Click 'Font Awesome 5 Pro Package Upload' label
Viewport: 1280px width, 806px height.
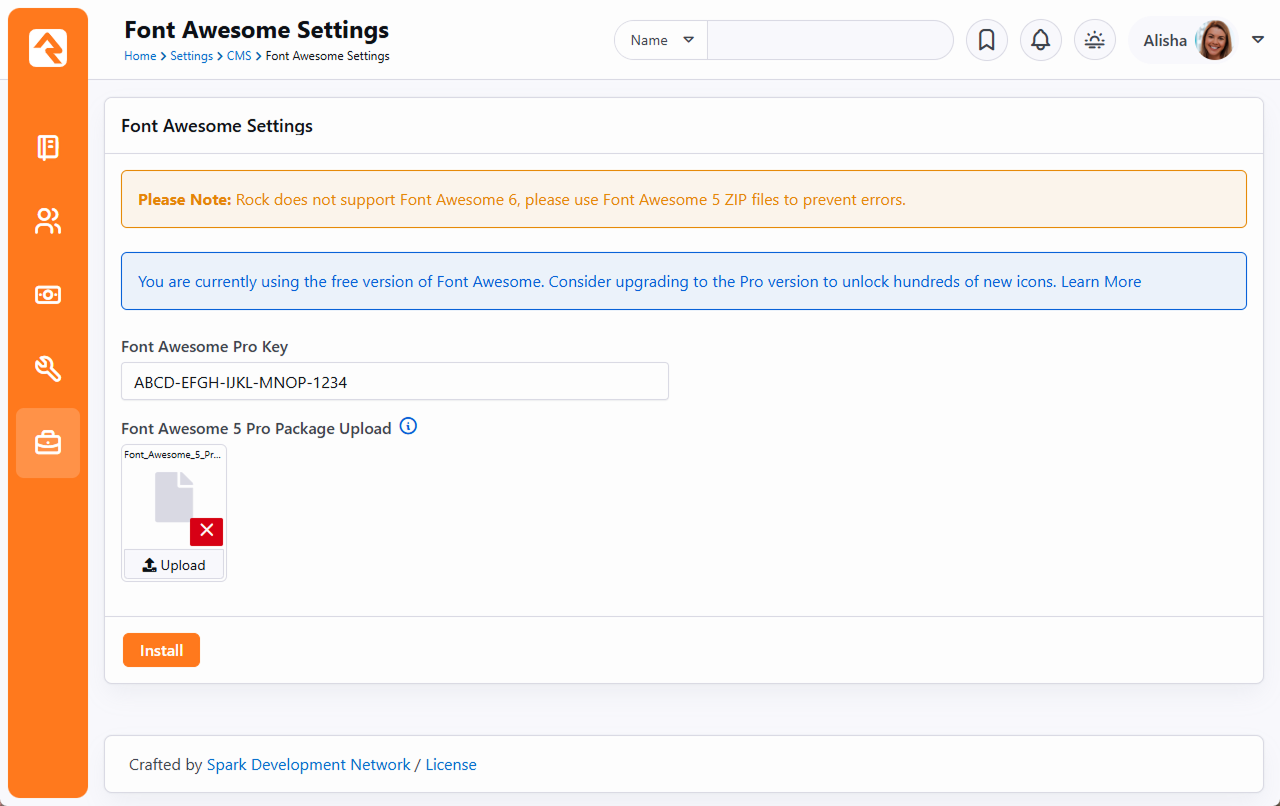click(256, 428)
